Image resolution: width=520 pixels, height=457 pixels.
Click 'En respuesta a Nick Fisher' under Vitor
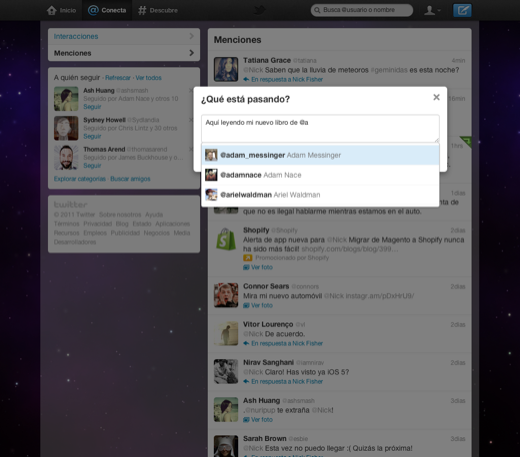click(287, 343)
